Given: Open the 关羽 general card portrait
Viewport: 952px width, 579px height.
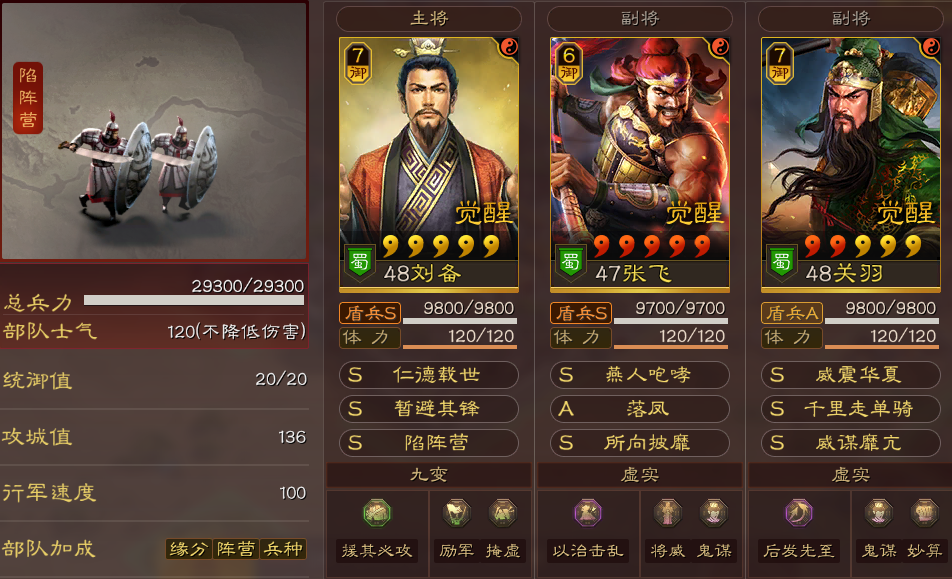Looking at the screenshot, I should pos(851,164).
